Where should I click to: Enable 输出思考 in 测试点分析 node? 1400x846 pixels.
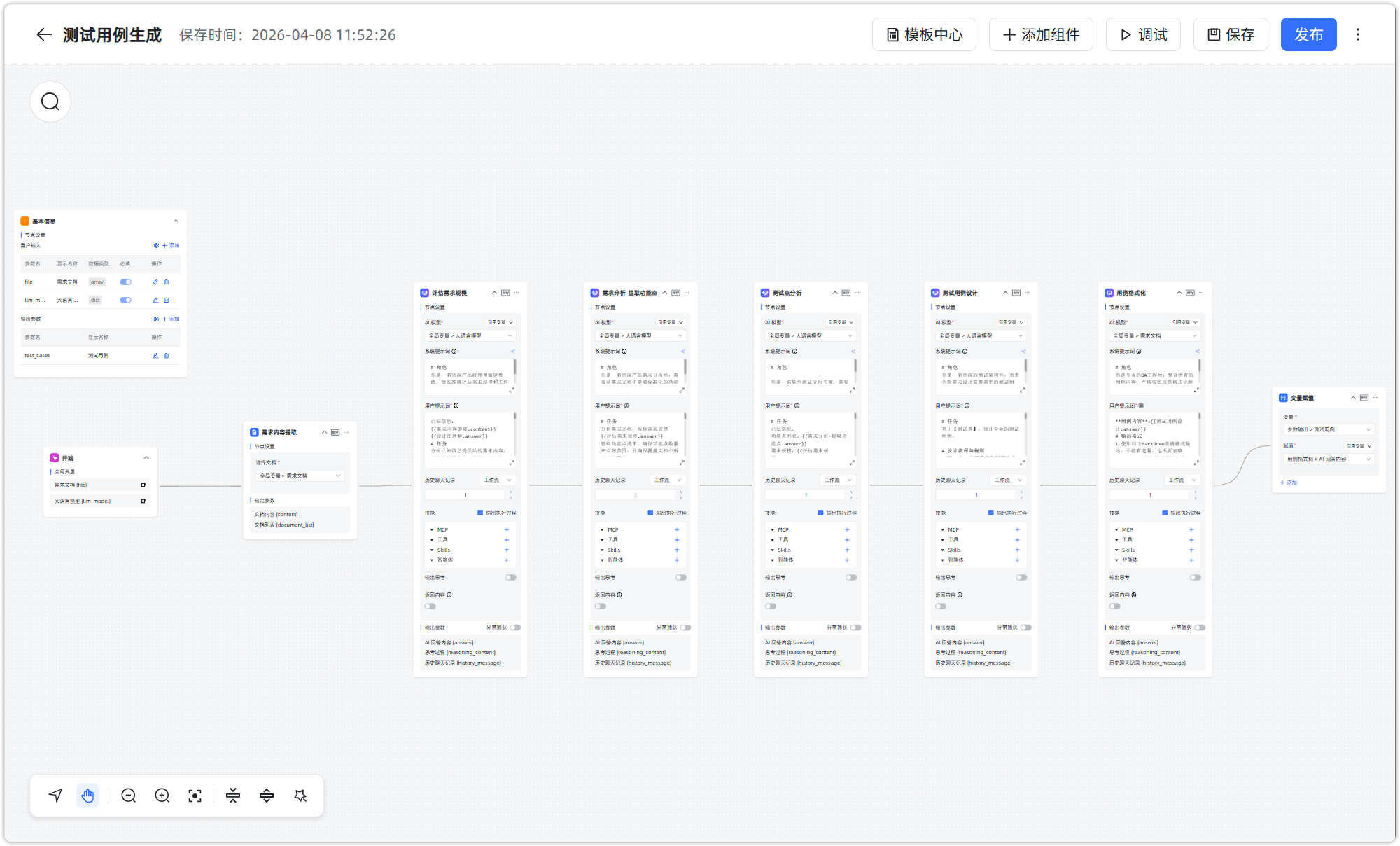click(x=851, y=578)
